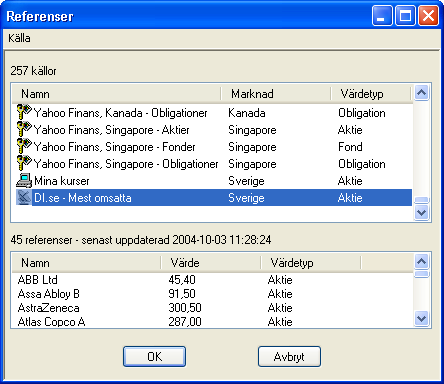Click the Mina kurser computer icon

pos(24,180)
